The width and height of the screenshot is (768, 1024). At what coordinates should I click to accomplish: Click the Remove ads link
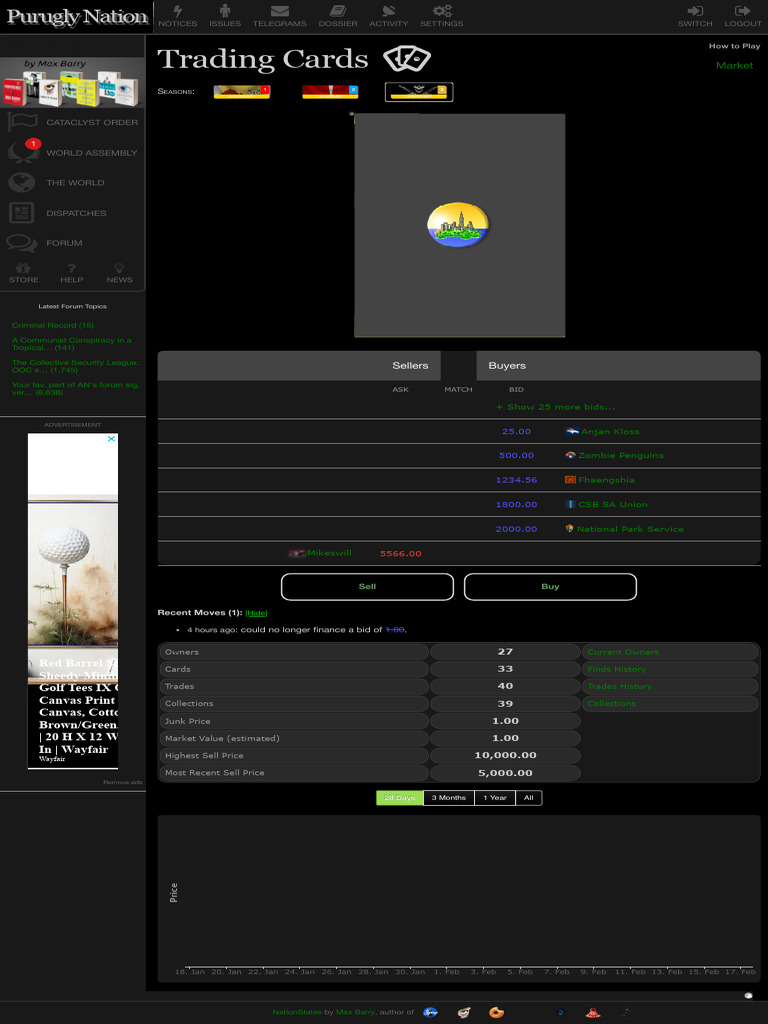122,782
